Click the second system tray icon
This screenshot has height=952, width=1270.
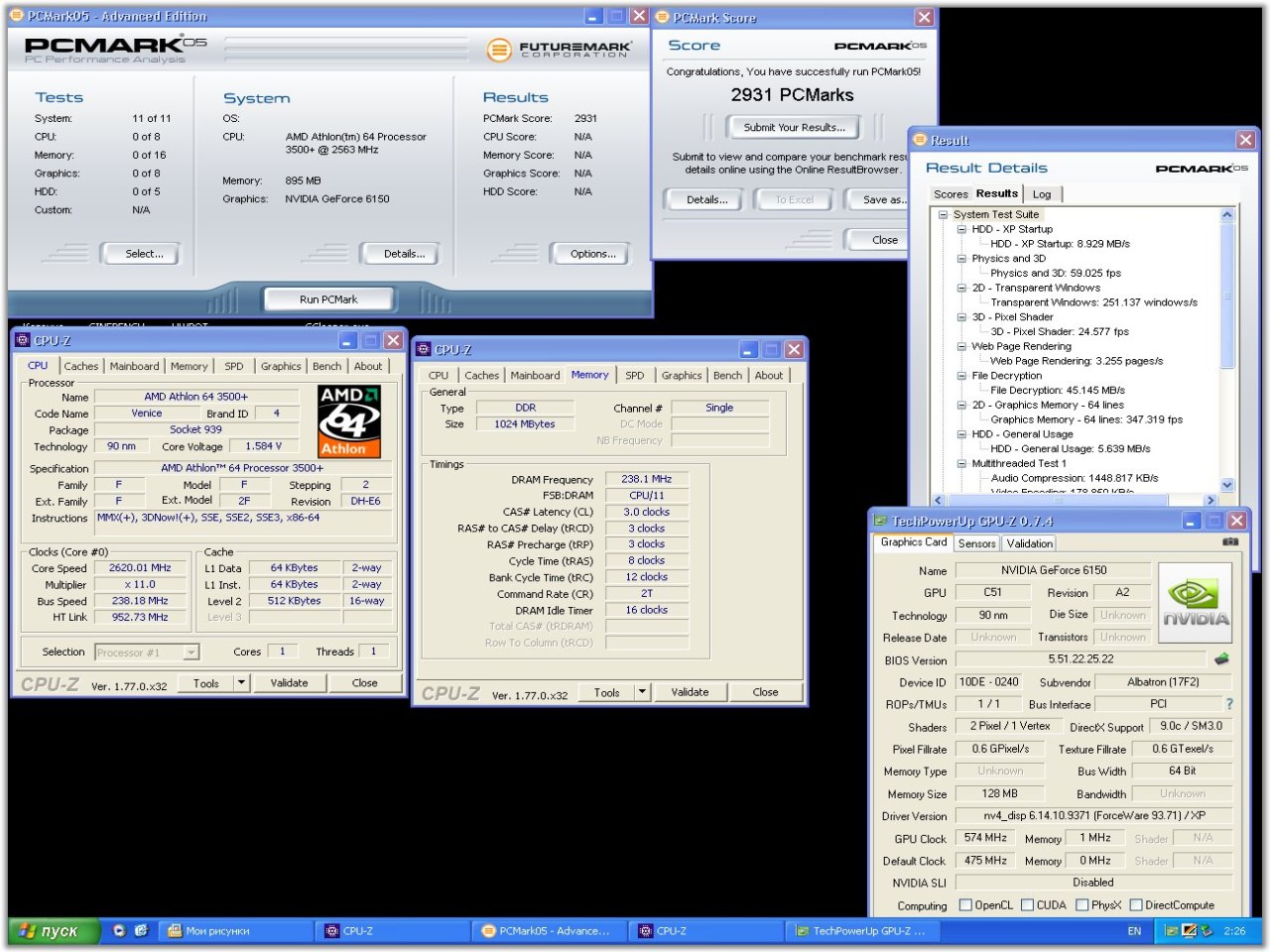tap(1189, 931)
